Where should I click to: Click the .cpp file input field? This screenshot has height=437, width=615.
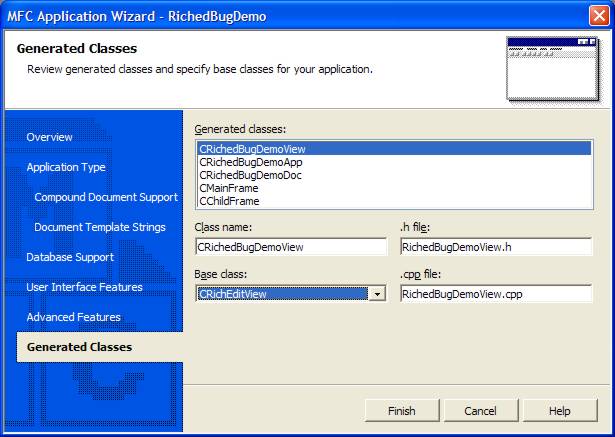496,294
